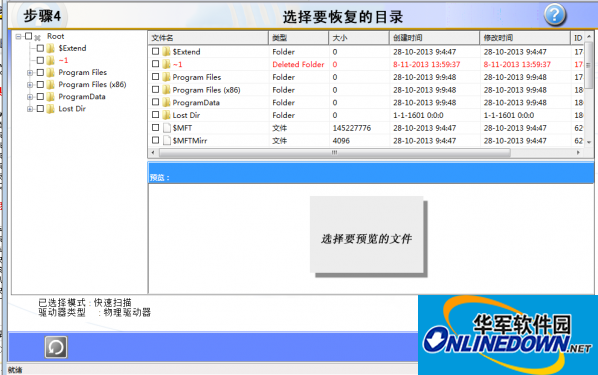The width and height of the screenshot is (598, 375).
Task: Click Program Files (x86) folder icon in tree
Action: point(51,84)
